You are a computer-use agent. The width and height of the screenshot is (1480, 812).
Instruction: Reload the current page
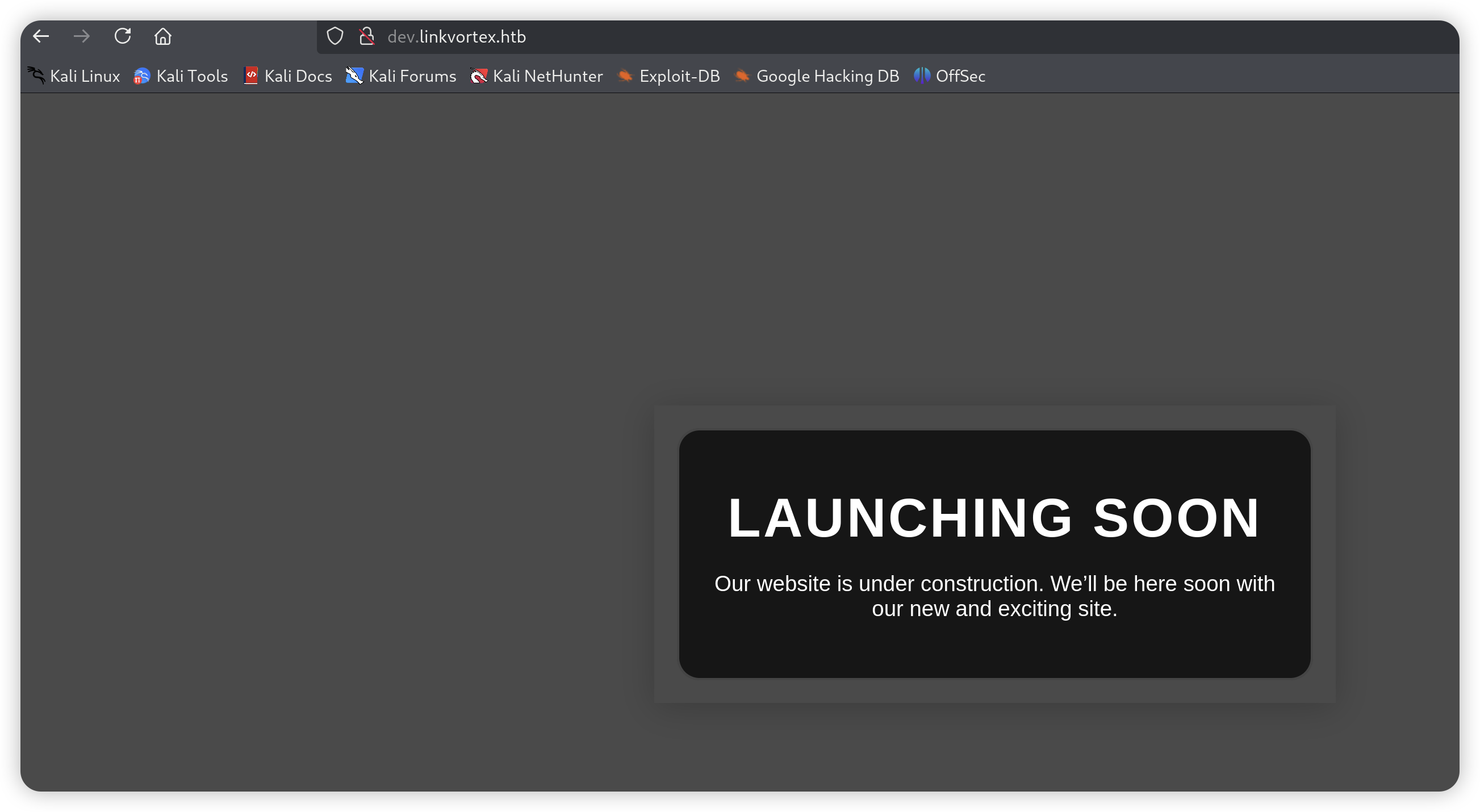click(122, 36)
